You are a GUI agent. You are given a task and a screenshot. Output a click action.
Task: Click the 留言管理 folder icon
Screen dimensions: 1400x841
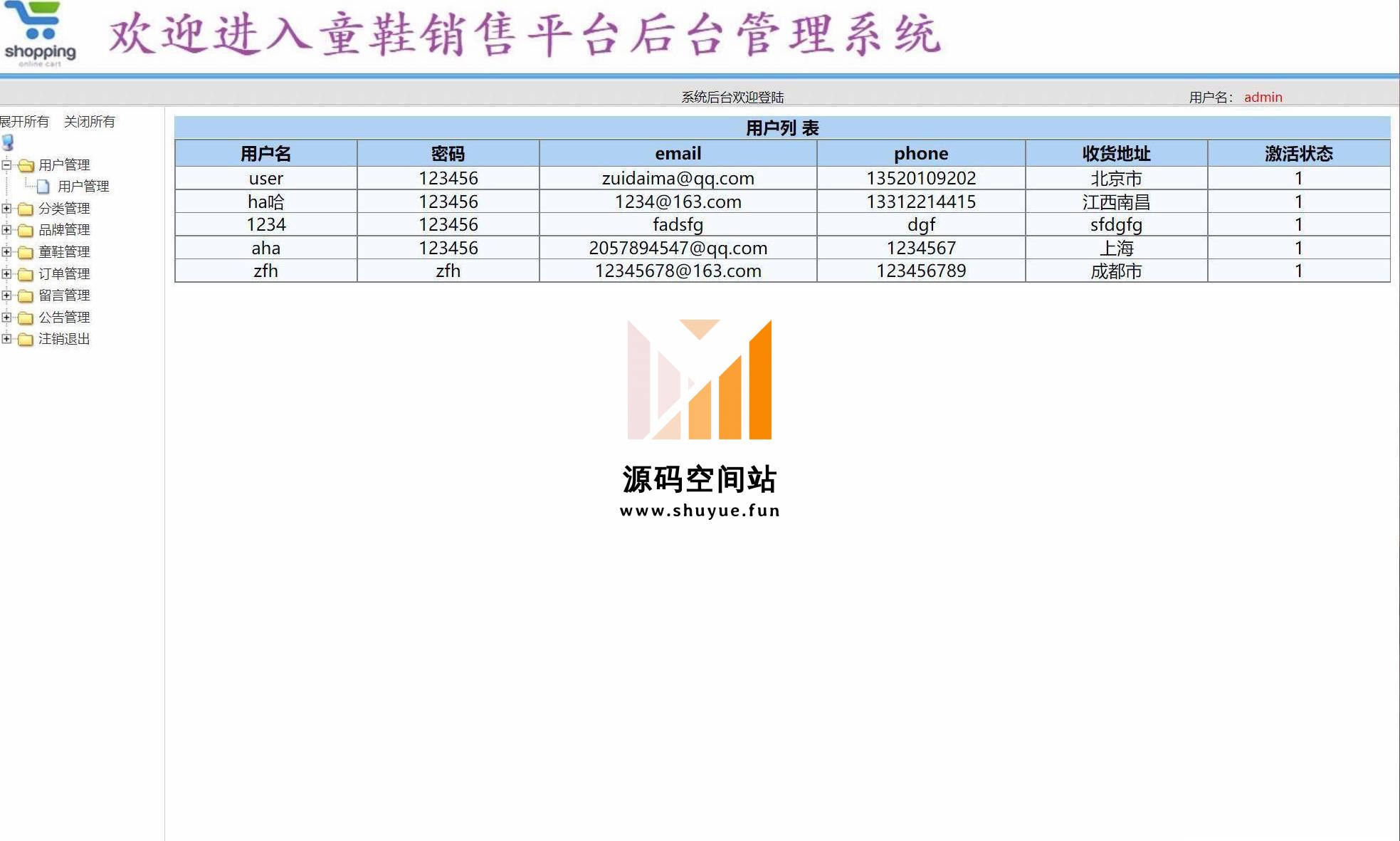[x=26, y=296]
